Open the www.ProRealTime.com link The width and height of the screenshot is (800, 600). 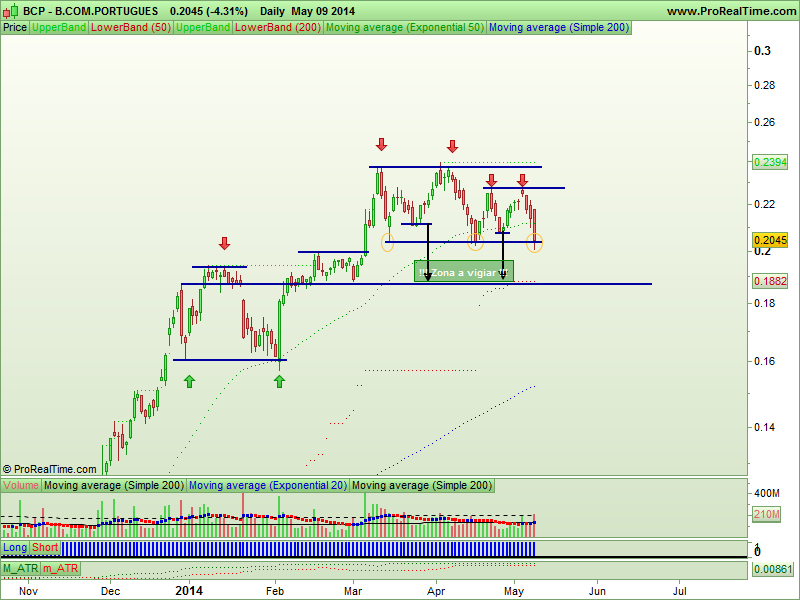(731, 11)
